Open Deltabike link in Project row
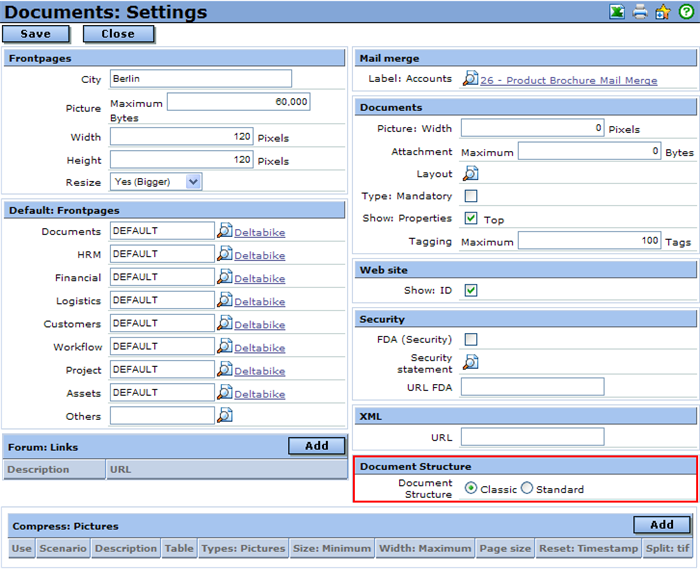 (x=259, y=371)
